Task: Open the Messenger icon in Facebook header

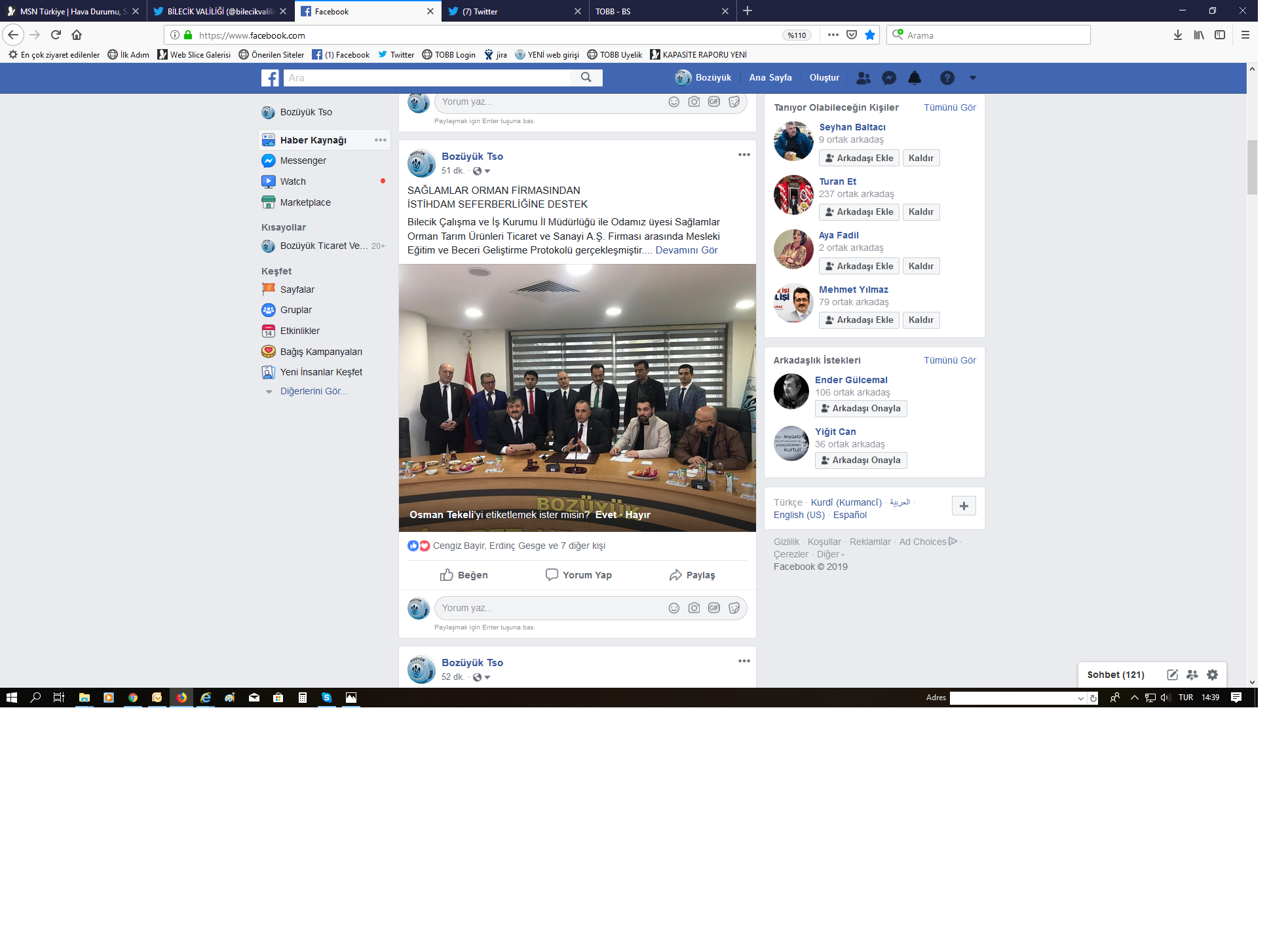Action: pos(889,78)
